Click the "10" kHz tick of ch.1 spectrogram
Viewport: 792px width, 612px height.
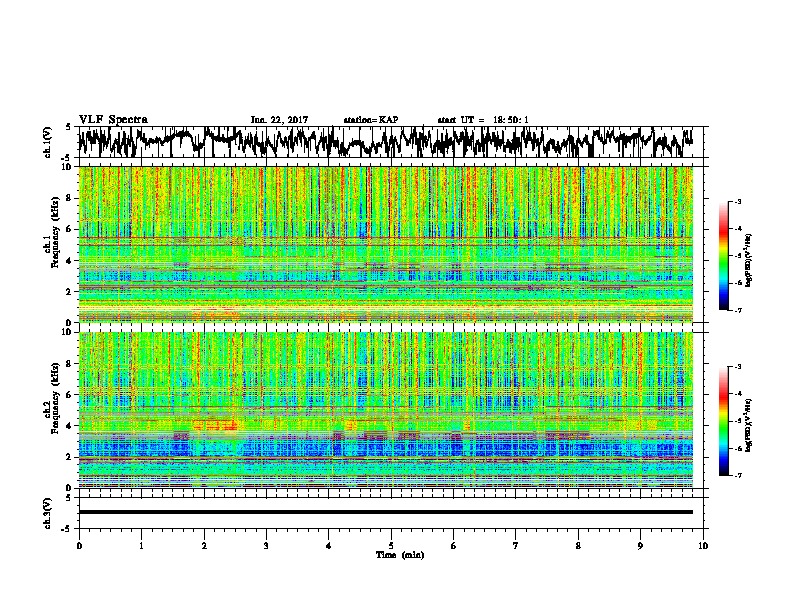[68, 167]
